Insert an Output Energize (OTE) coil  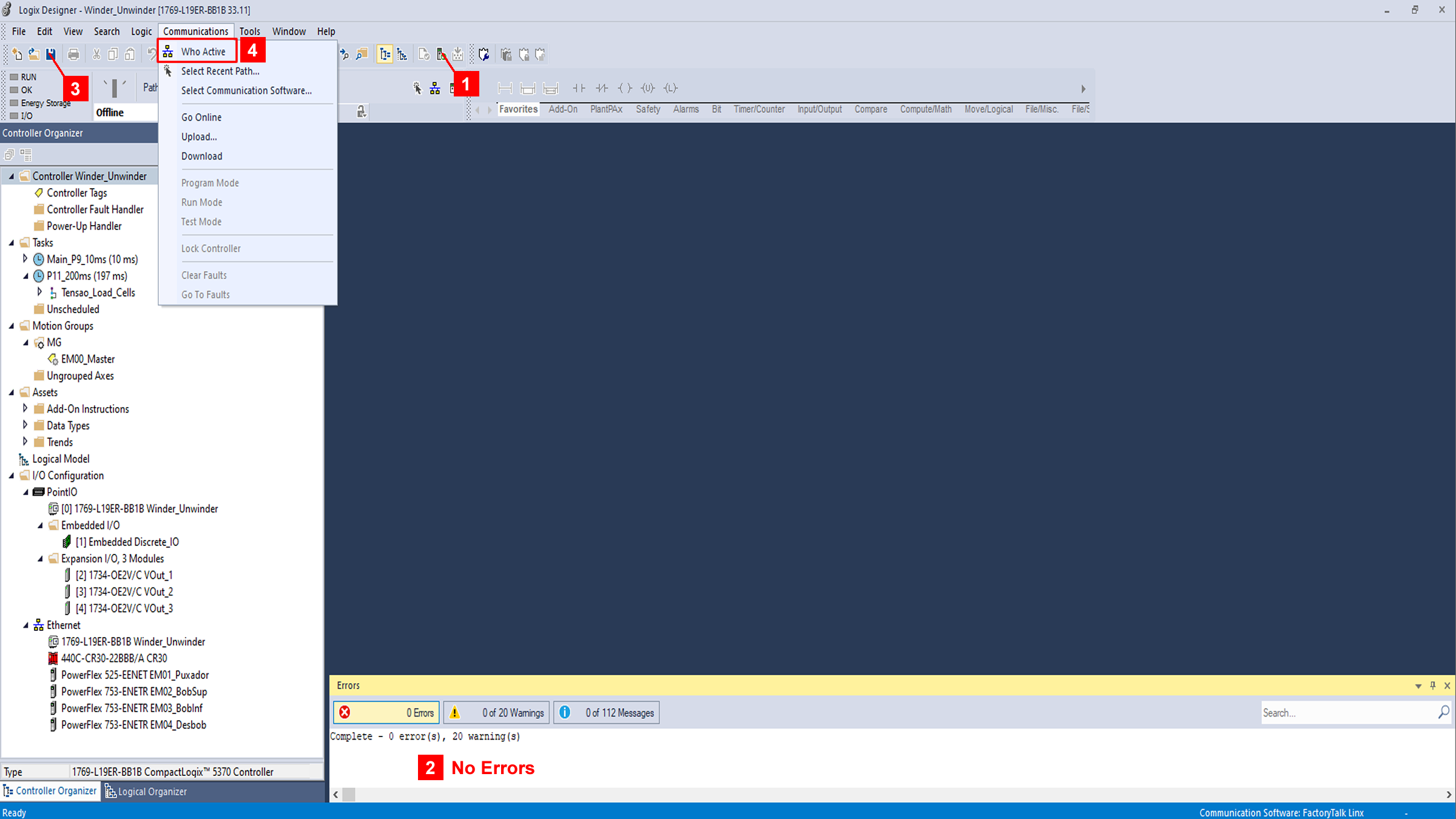[625, 89]
